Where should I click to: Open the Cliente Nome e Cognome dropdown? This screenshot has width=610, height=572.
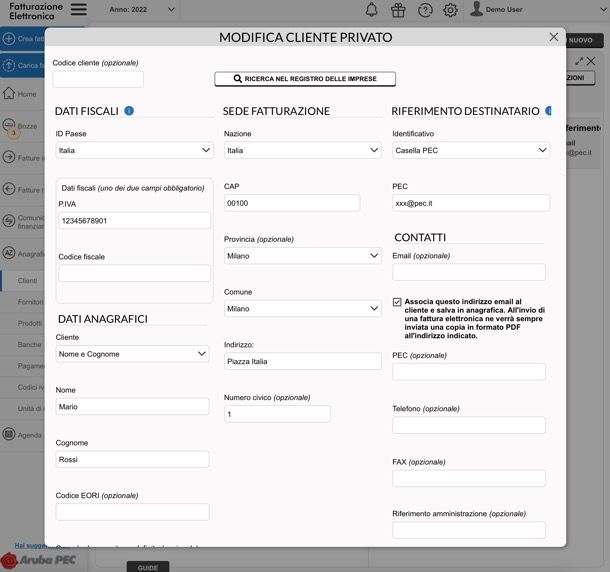[132, 354]
